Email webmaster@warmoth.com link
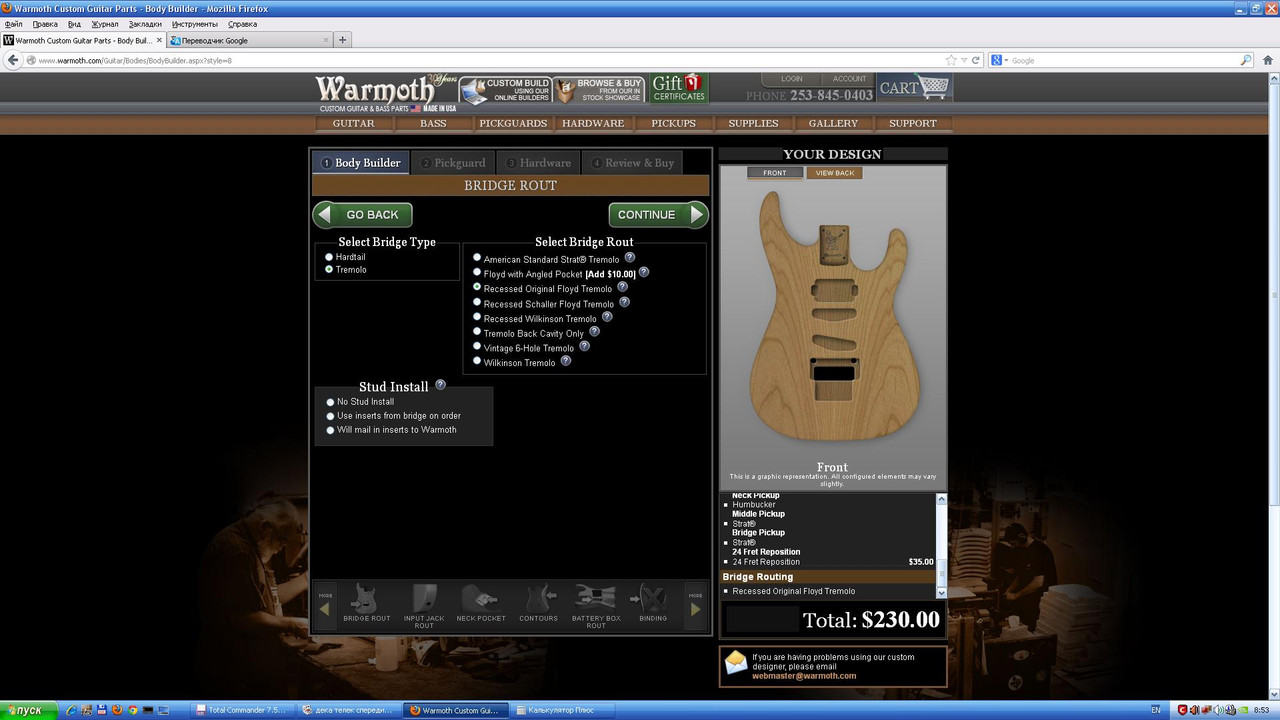The image size is (1280, 720). pos(804,676)
